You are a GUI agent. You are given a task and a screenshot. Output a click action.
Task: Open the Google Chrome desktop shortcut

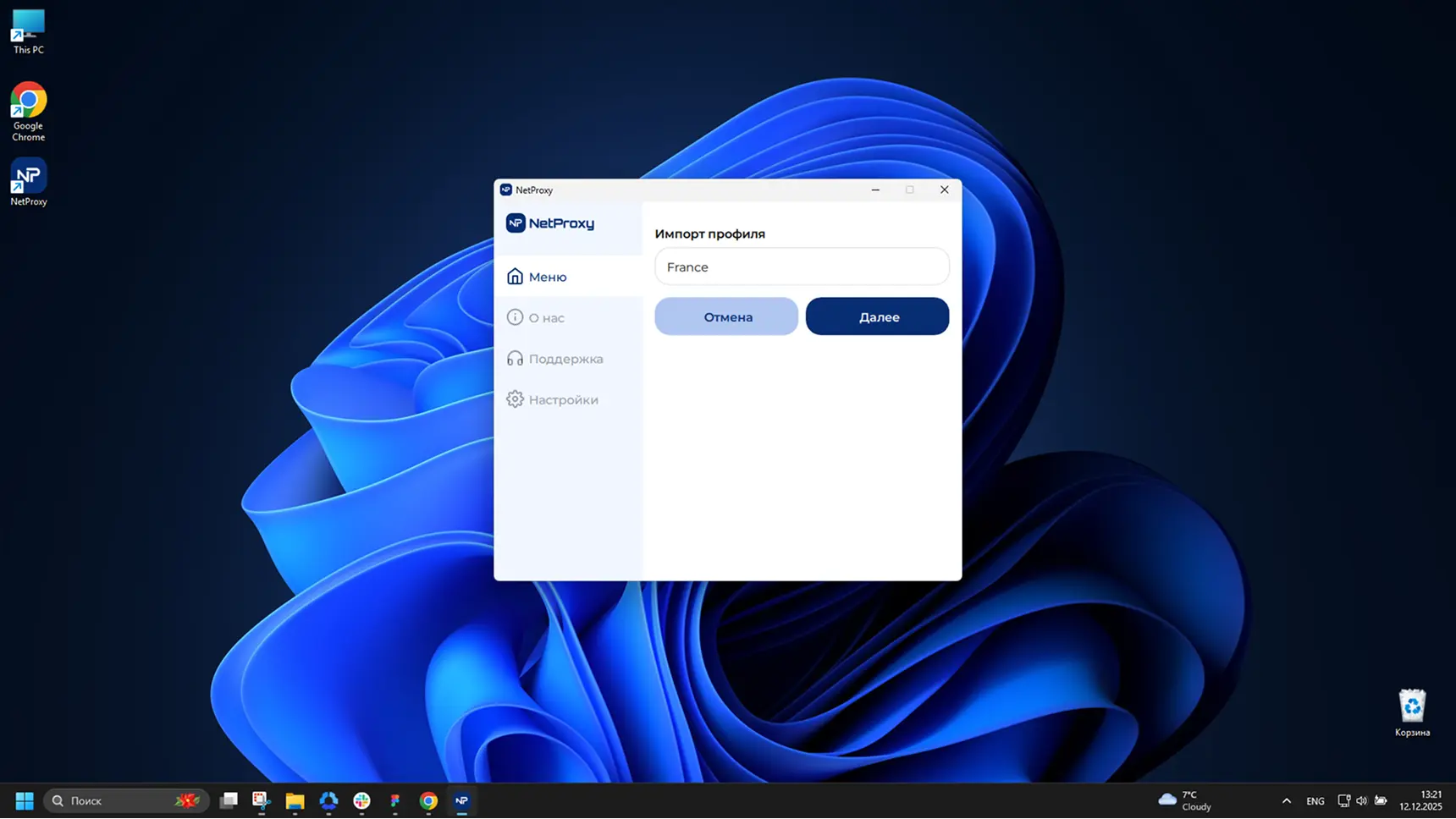28,110
